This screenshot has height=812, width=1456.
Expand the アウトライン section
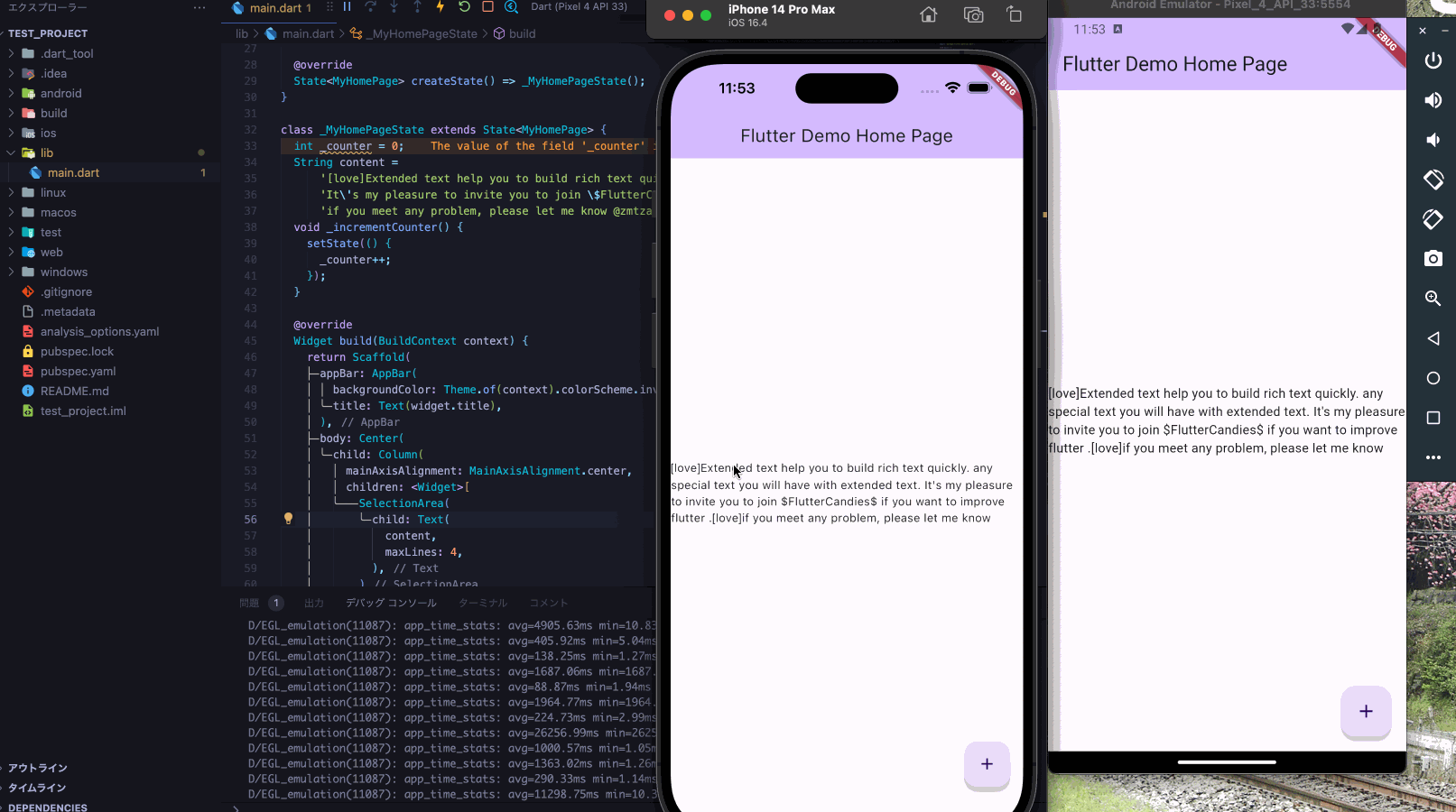click(x=38, y=768)
